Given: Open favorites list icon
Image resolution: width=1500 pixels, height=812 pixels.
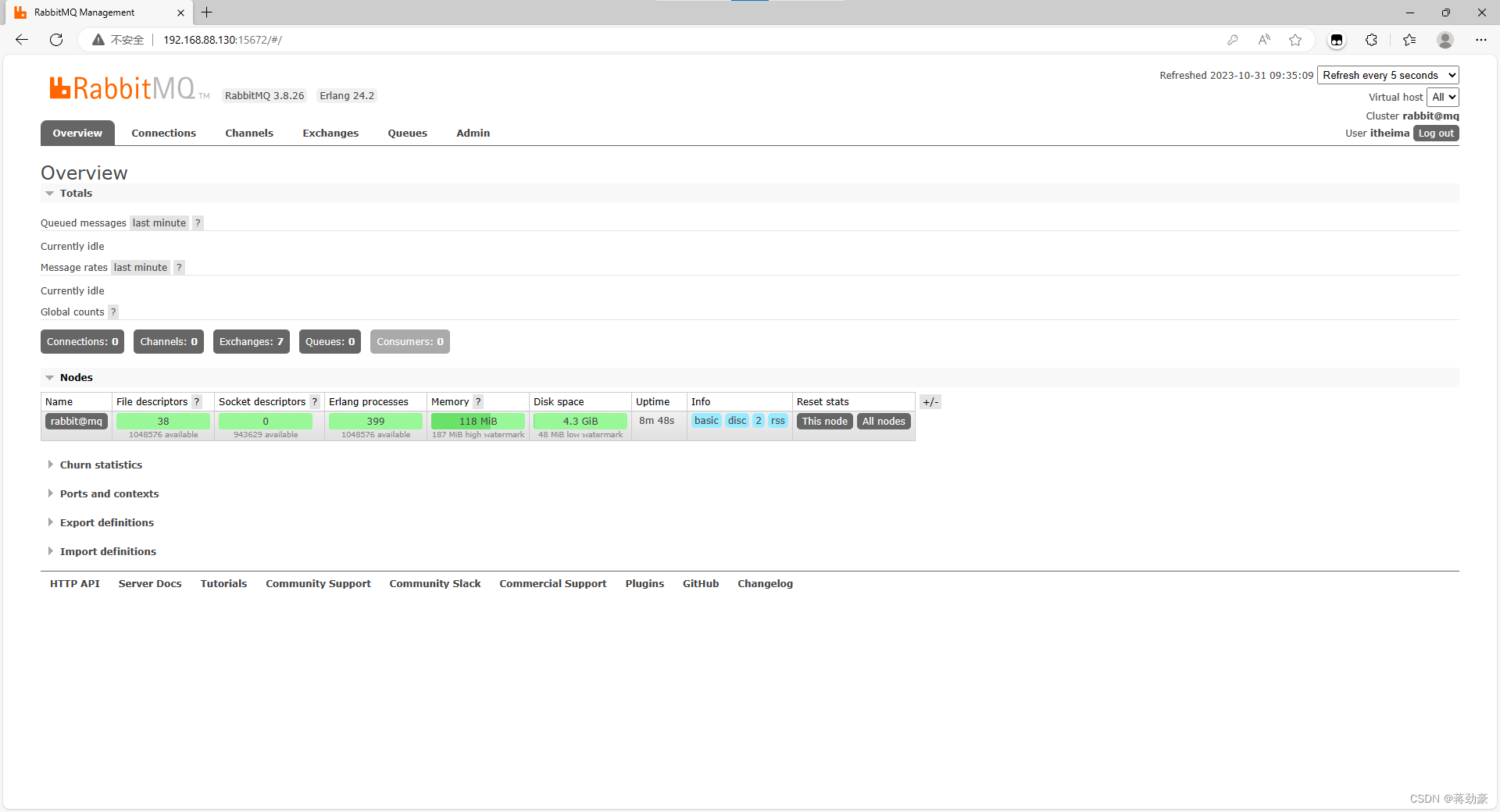Looking at the screenshot, I should coord(1409,40).
